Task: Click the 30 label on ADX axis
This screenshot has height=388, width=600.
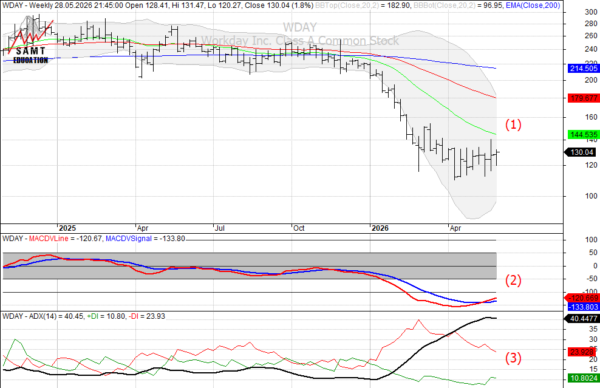Action: (x=593, y=339)
